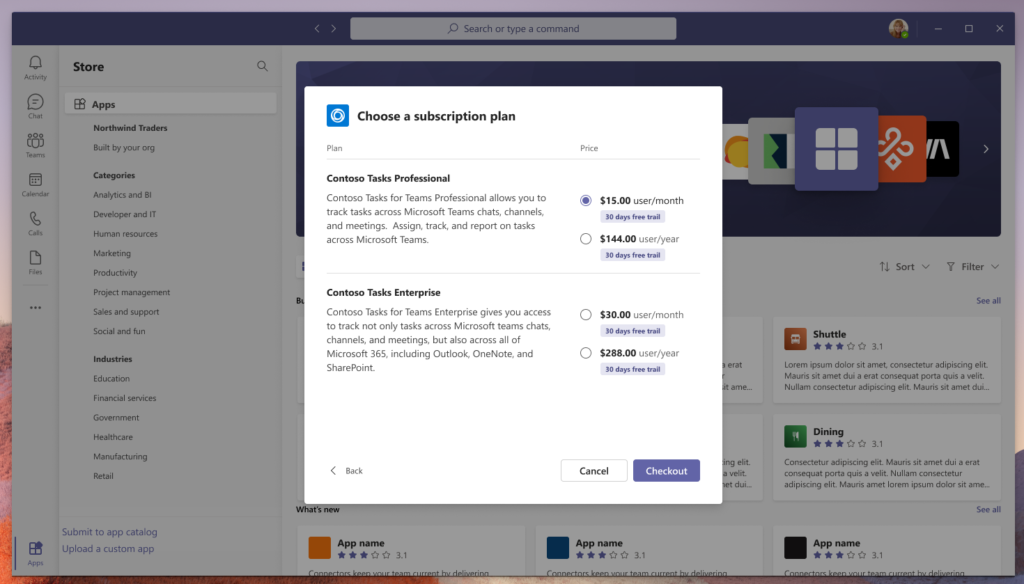Click the Shuttle app icon

(795, 339)
